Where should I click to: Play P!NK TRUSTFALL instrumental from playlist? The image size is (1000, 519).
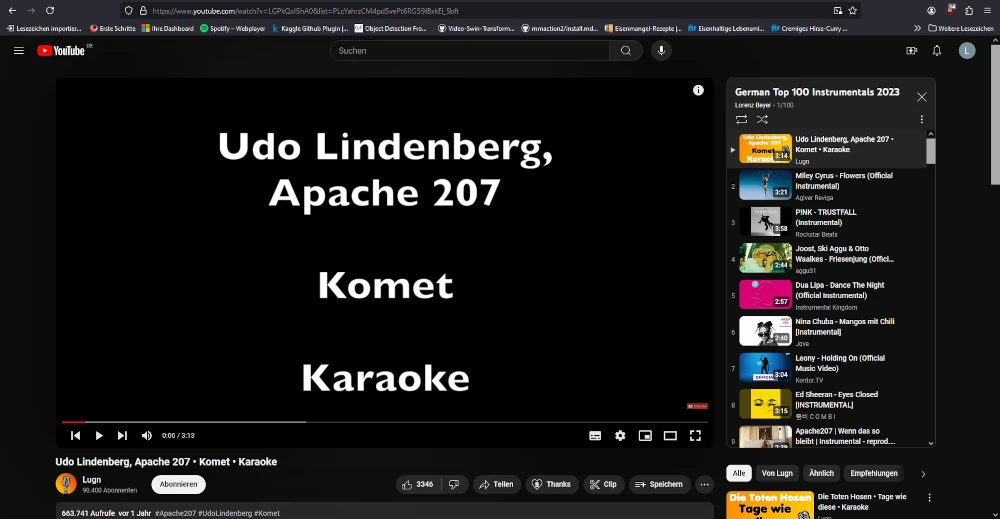pyautogui.click(x=827, y=222)
